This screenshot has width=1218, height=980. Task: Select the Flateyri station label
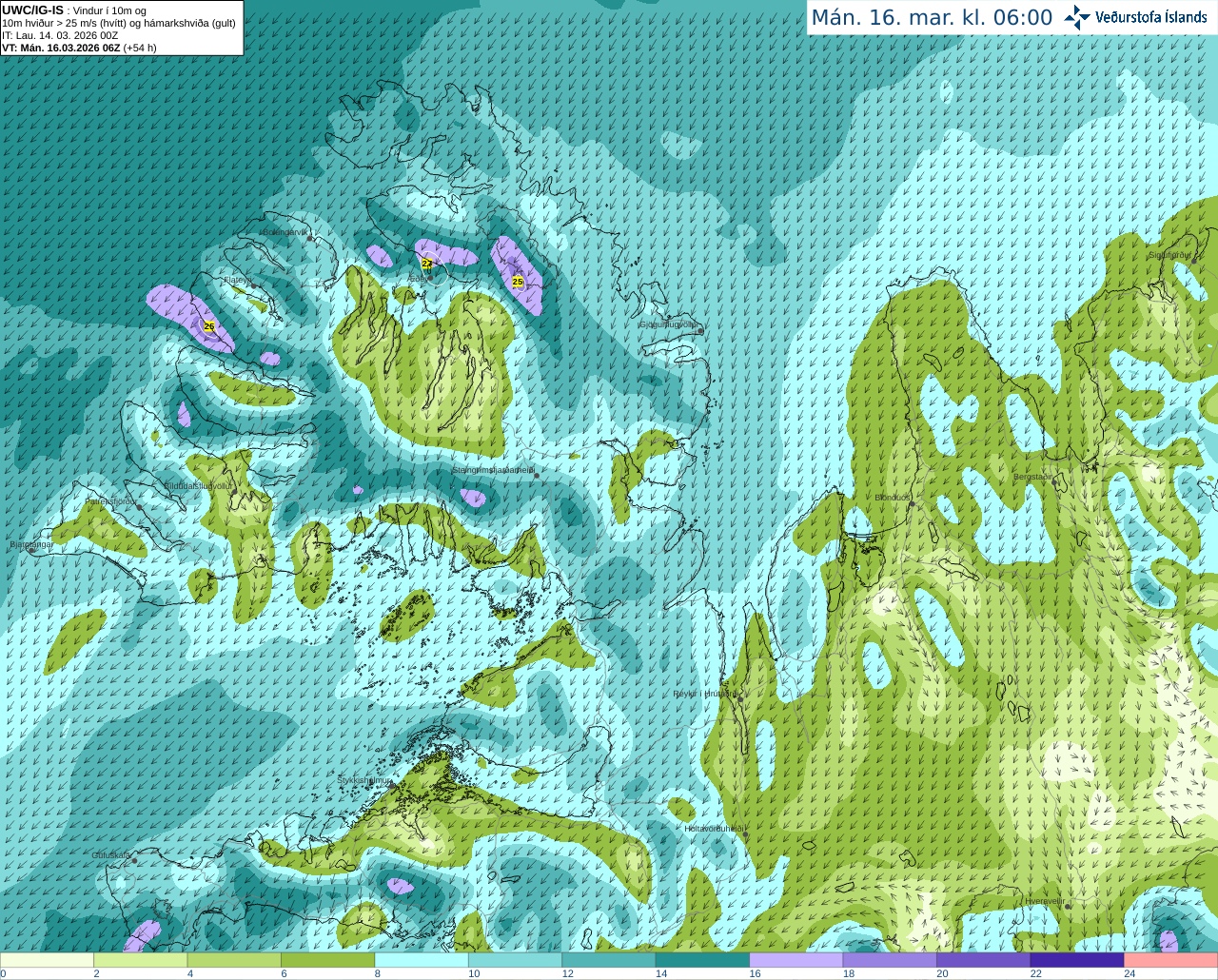point(237,280)
